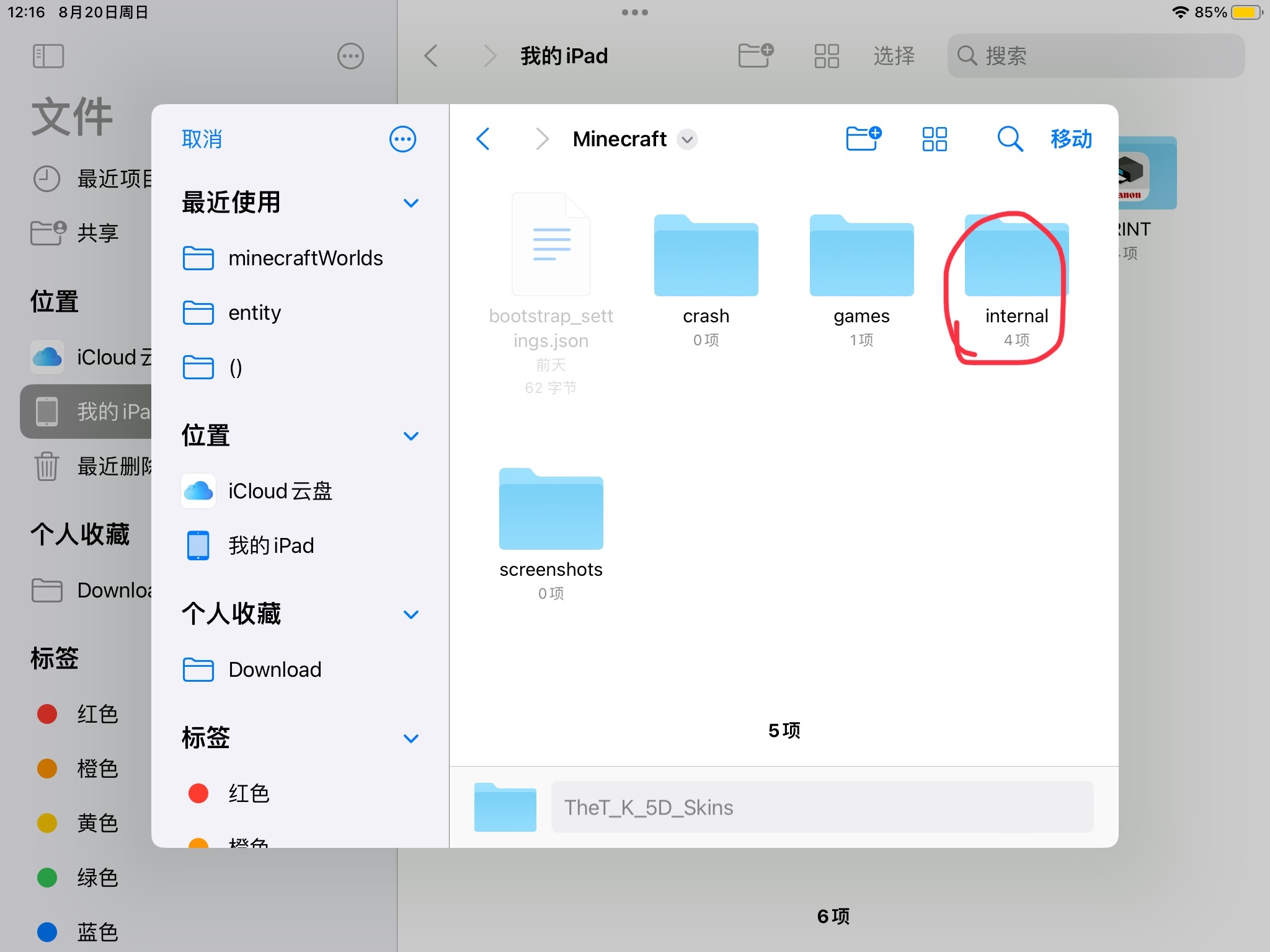Viewport: 1270px width, 952px height.
Task: Switch view mode with the blue grid icon
Action: (x=935, y=139)
